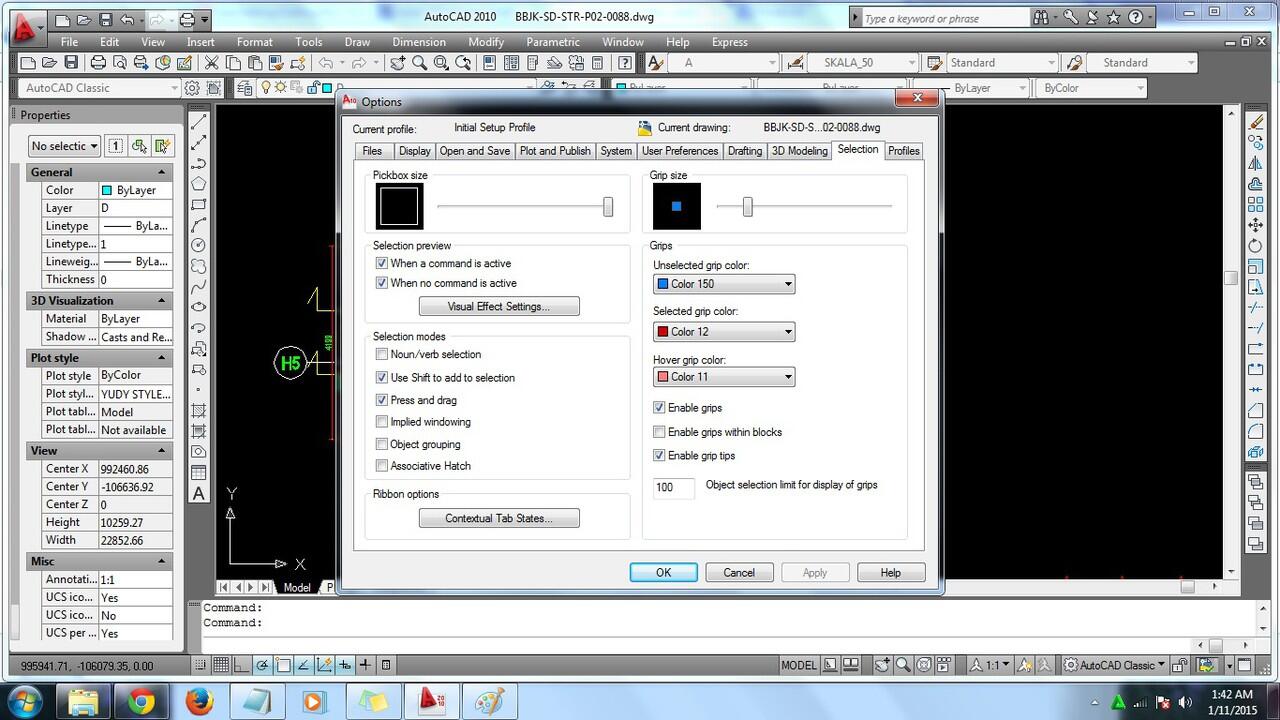Click the InfoCenter search binoculars icon
Image resolution: width=1280 pixels, height=720 pixels.
click(x=1042, y=18)
